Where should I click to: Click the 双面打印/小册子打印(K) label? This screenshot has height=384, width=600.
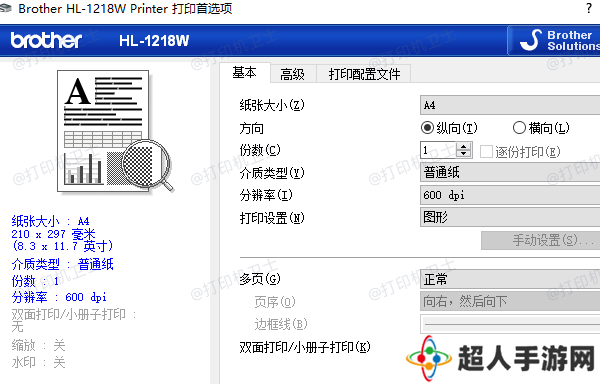[x=305, y=347]
